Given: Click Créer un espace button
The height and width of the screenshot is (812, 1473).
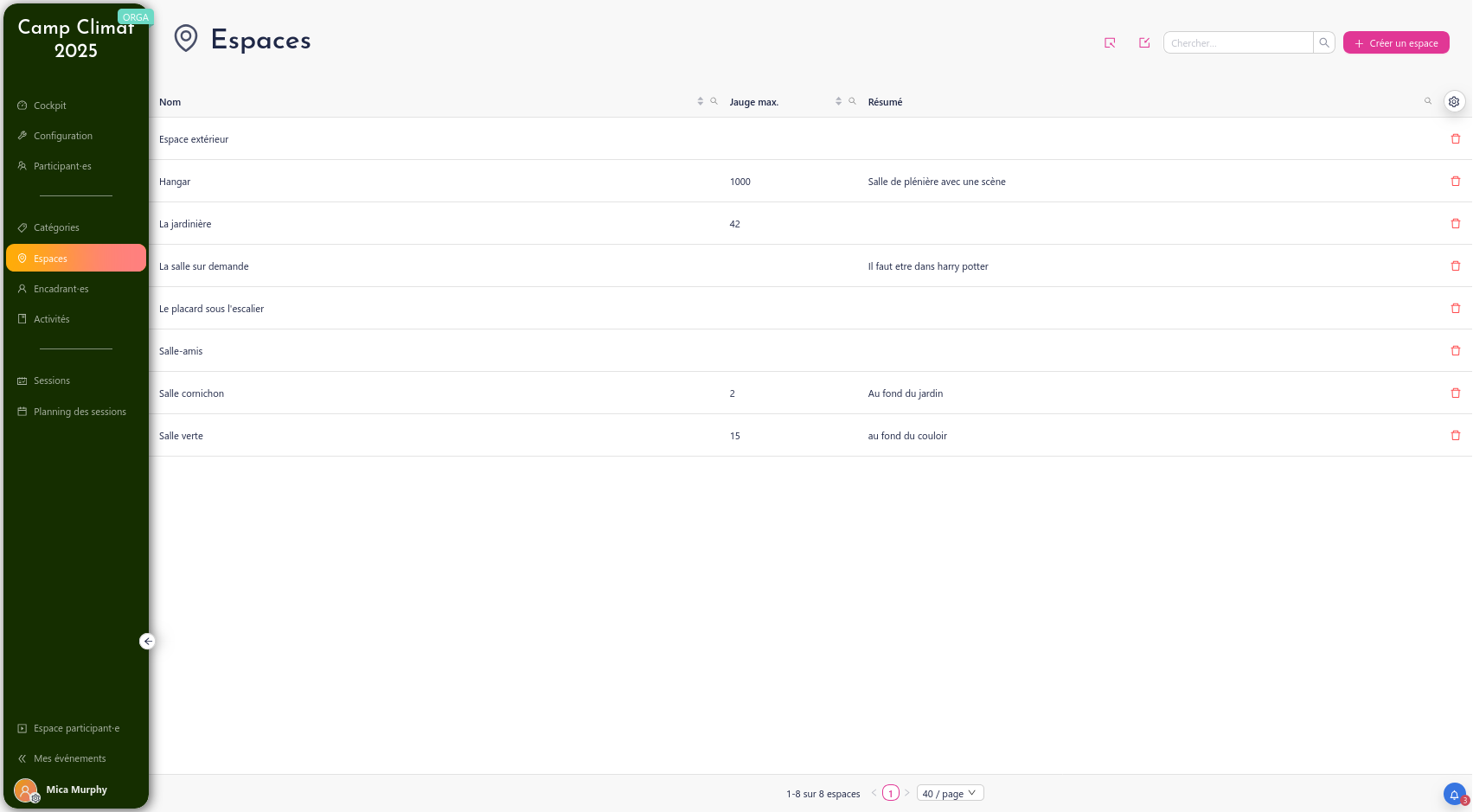Looking at the screenshot, I should click(1395, 43).
